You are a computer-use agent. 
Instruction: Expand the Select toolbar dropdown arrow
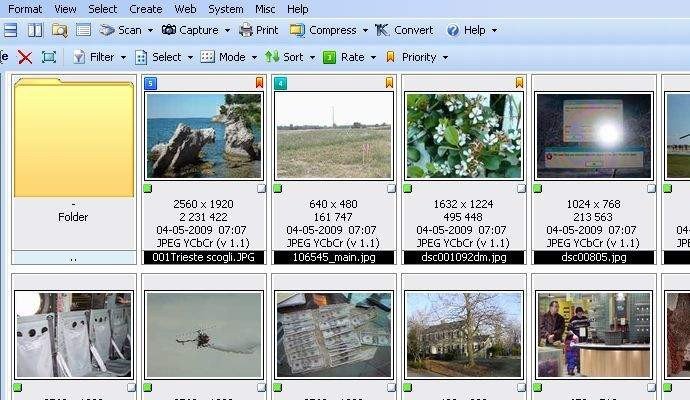(x=190, y=58)
